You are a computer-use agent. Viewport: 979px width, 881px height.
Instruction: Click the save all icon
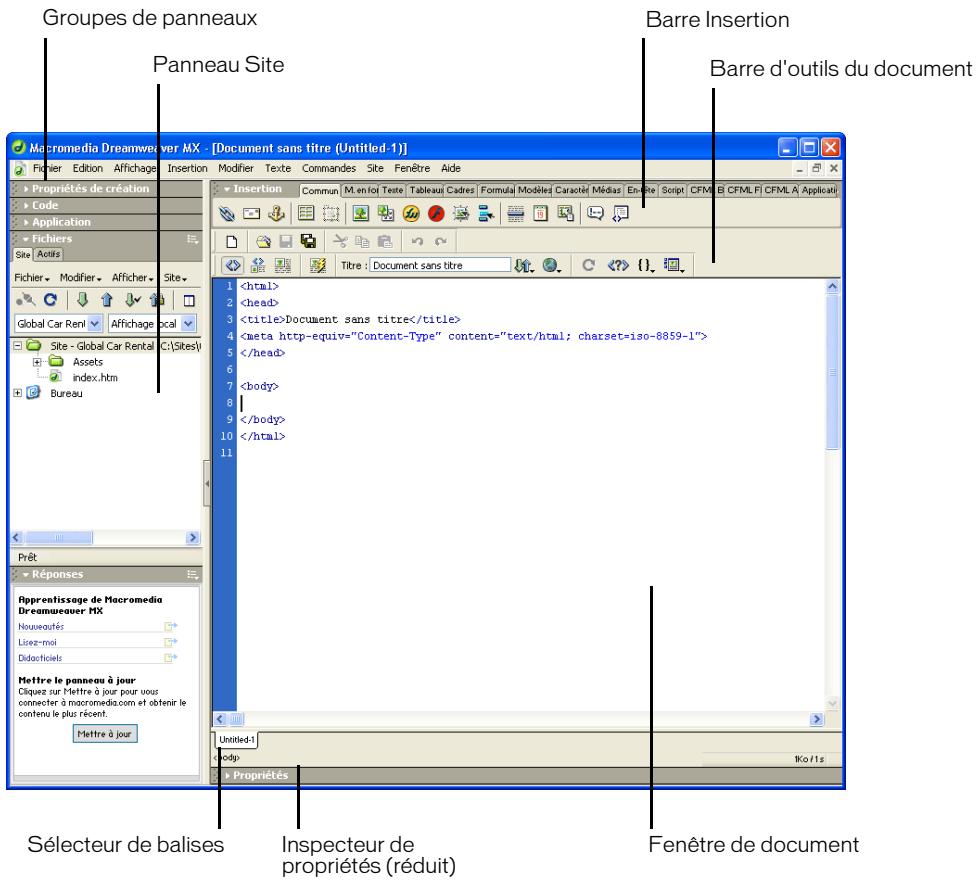[x=308, y=241]
